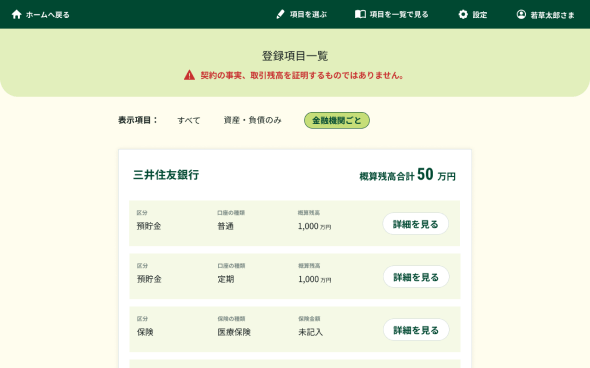Image resolution: width=590 pixels, height=368 pixels.
Task: Click the user account avatar icon
Action: point(521,14)
